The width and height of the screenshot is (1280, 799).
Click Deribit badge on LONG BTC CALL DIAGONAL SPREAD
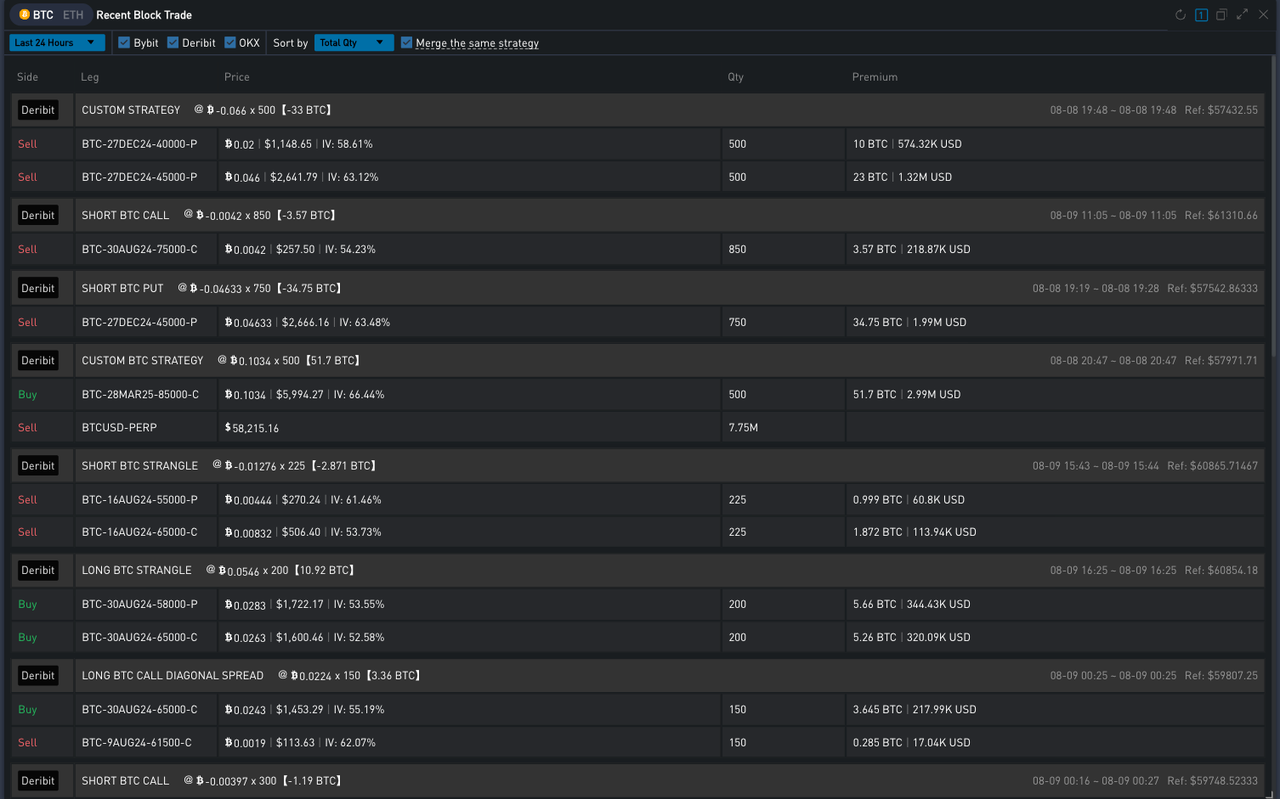tap(38, 675)
